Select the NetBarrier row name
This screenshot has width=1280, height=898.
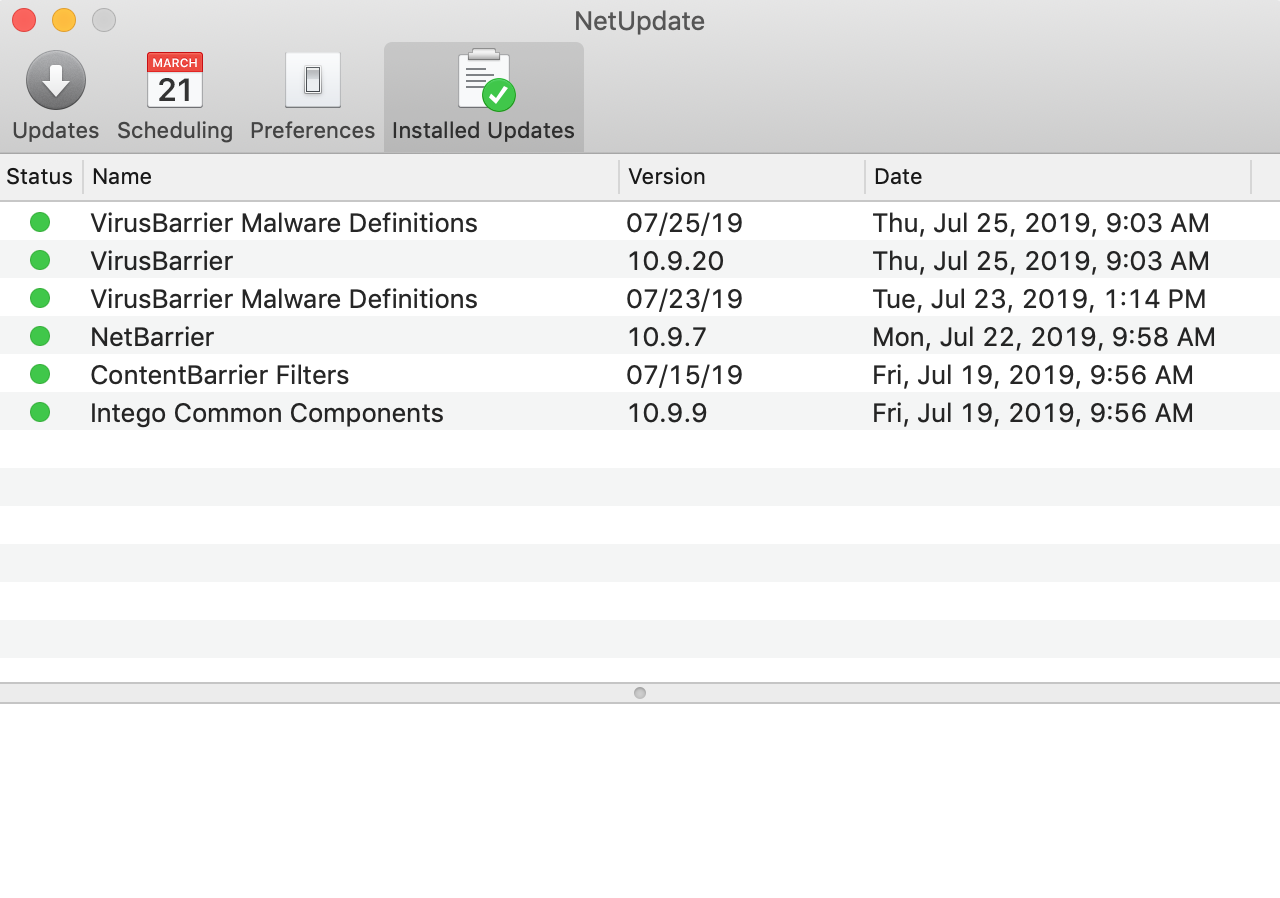click(152, 337)
